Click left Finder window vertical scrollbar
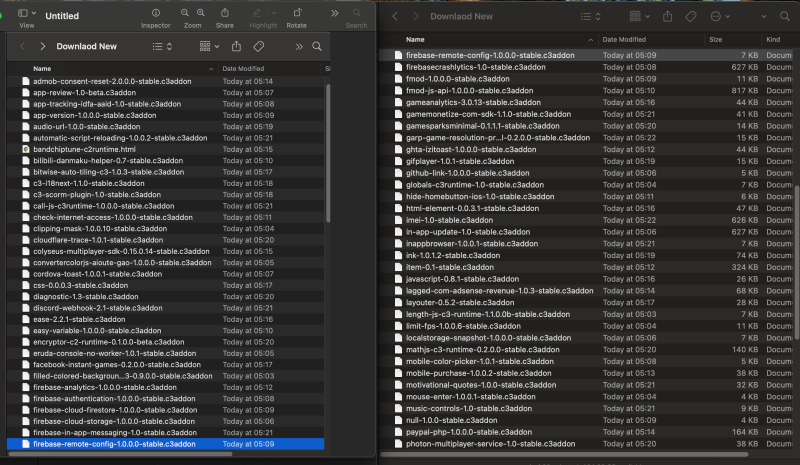 328,153
